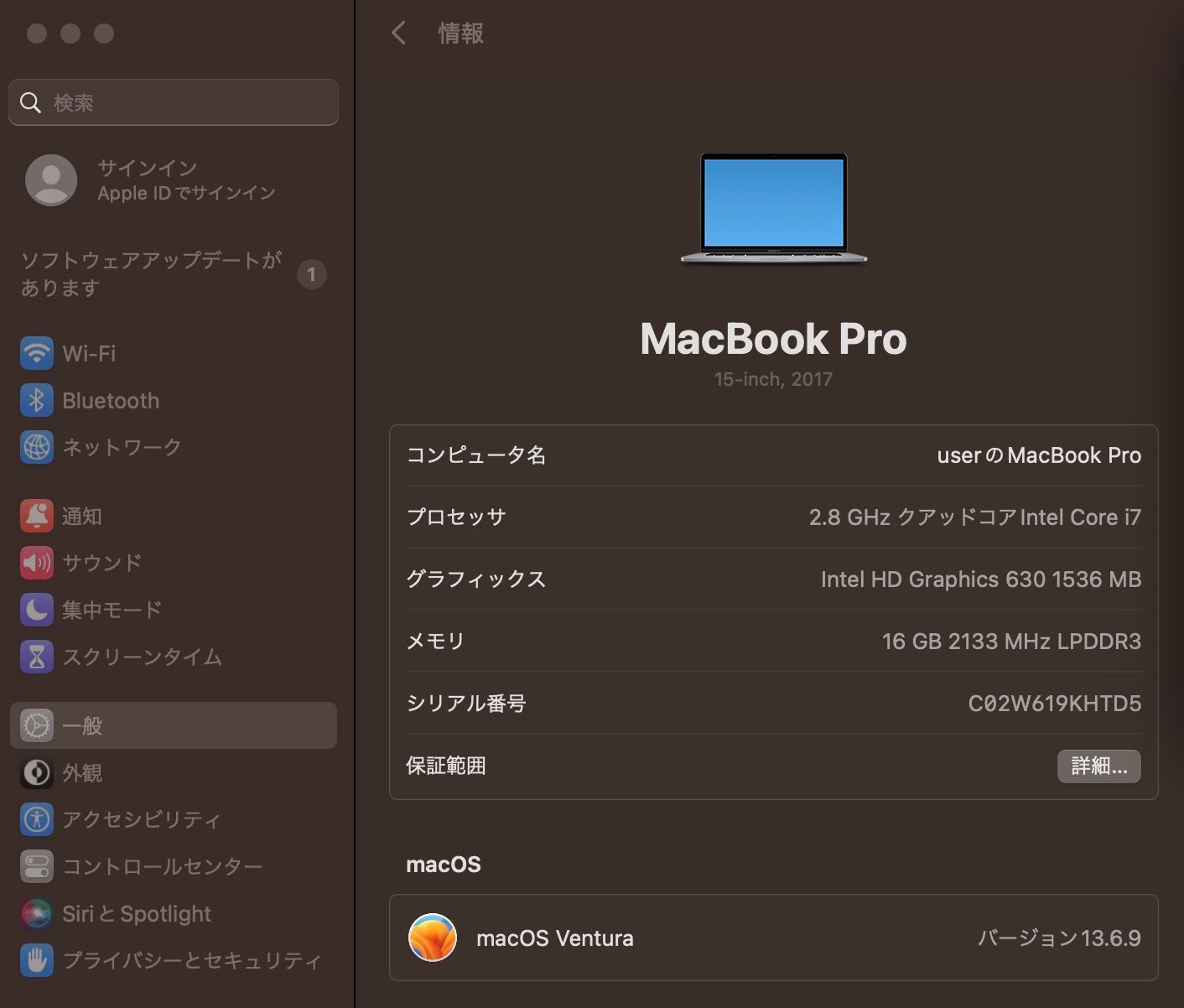This screenshot has width=1184, height=1008.
Task: Click the 保証範囲 row label
Action: [x=446, y=766]
